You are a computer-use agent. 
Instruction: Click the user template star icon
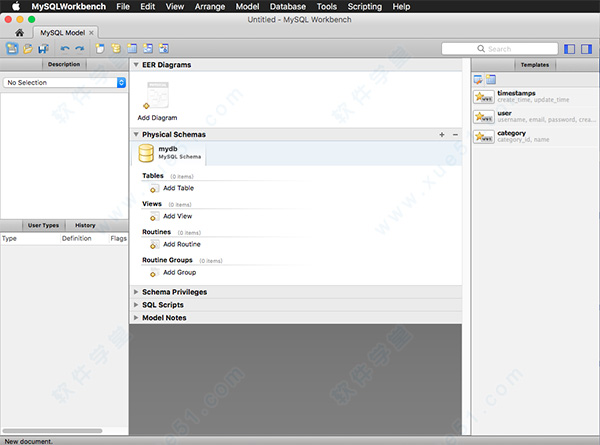point(484,117)
